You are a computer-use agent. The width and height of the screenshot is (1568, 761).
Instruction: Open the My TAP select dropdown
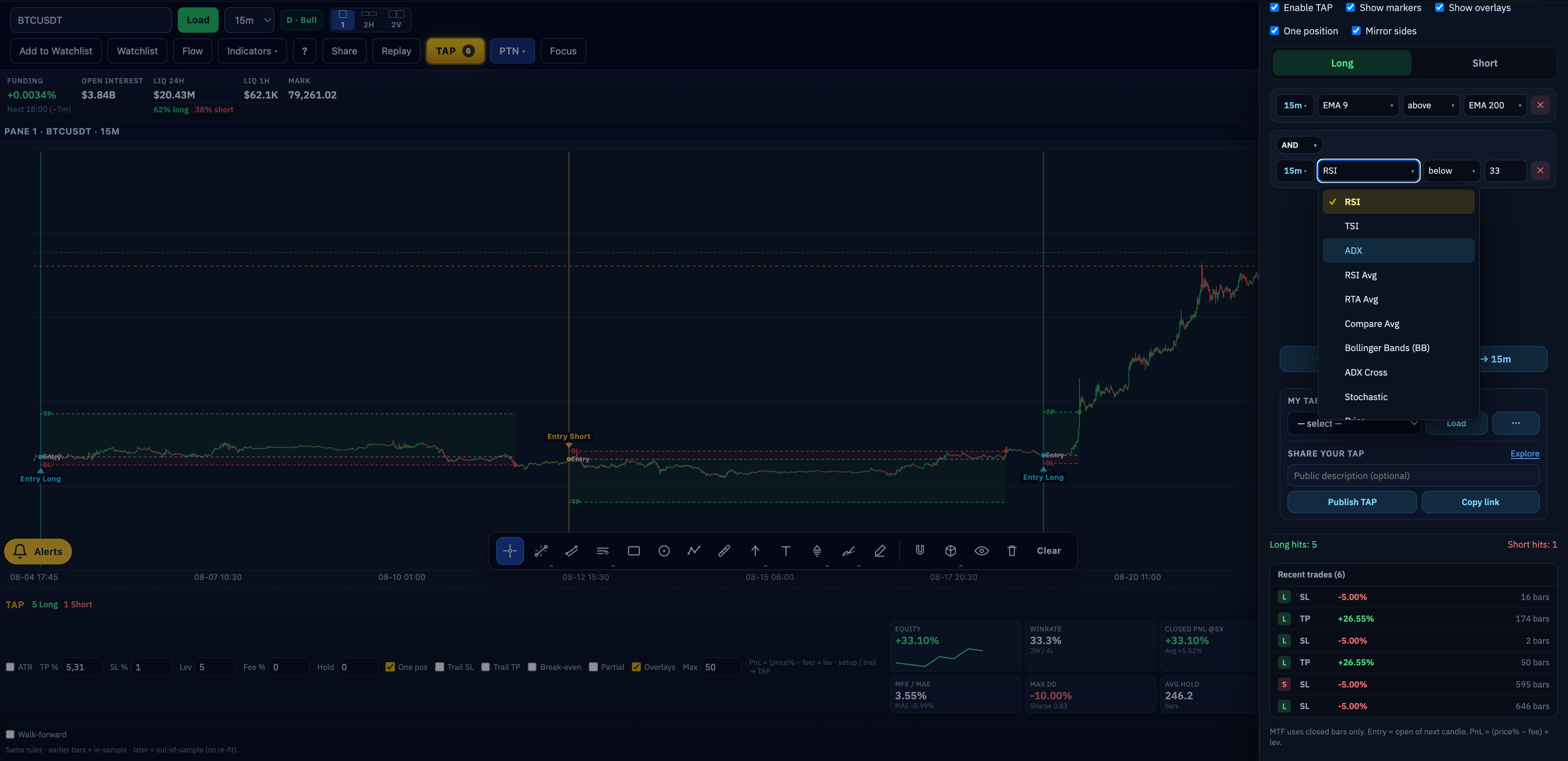pos(1354,423)
